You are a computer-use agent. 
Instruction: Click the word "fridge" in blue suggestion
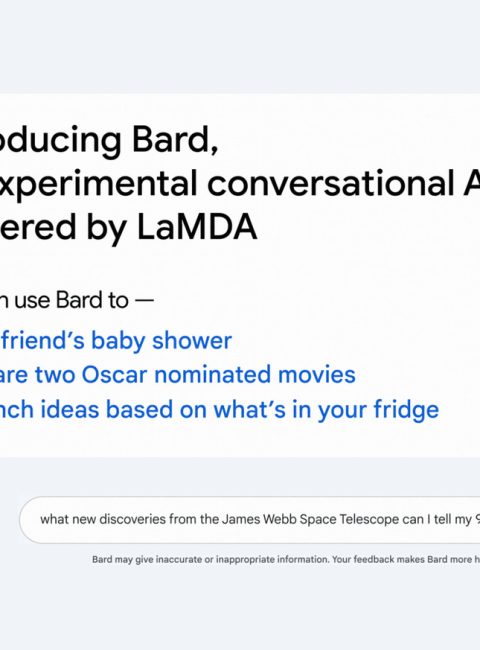(406, 410)
